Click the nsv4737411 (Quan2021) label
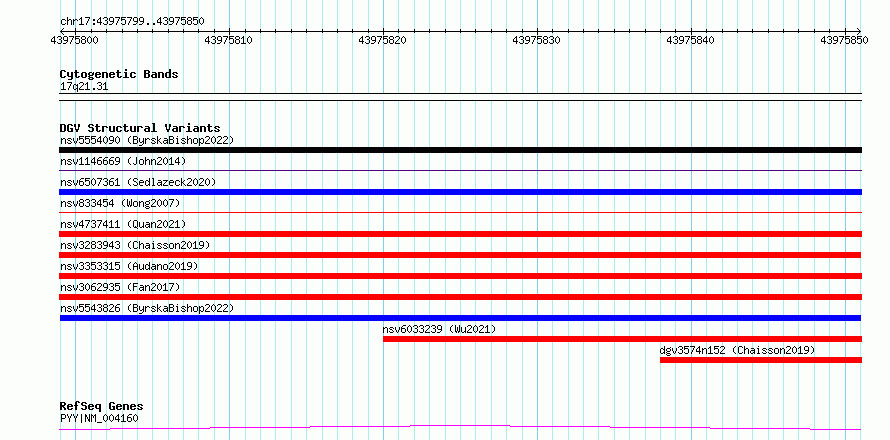 (123, 224)
